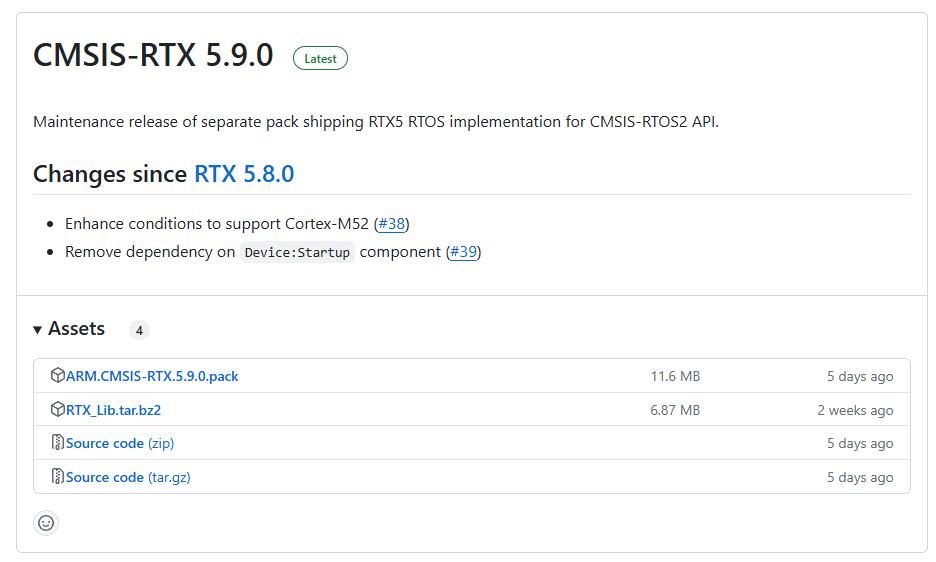Open pull request #38 link
This screenshot has height=562, width=936.
tap(392, 223)
